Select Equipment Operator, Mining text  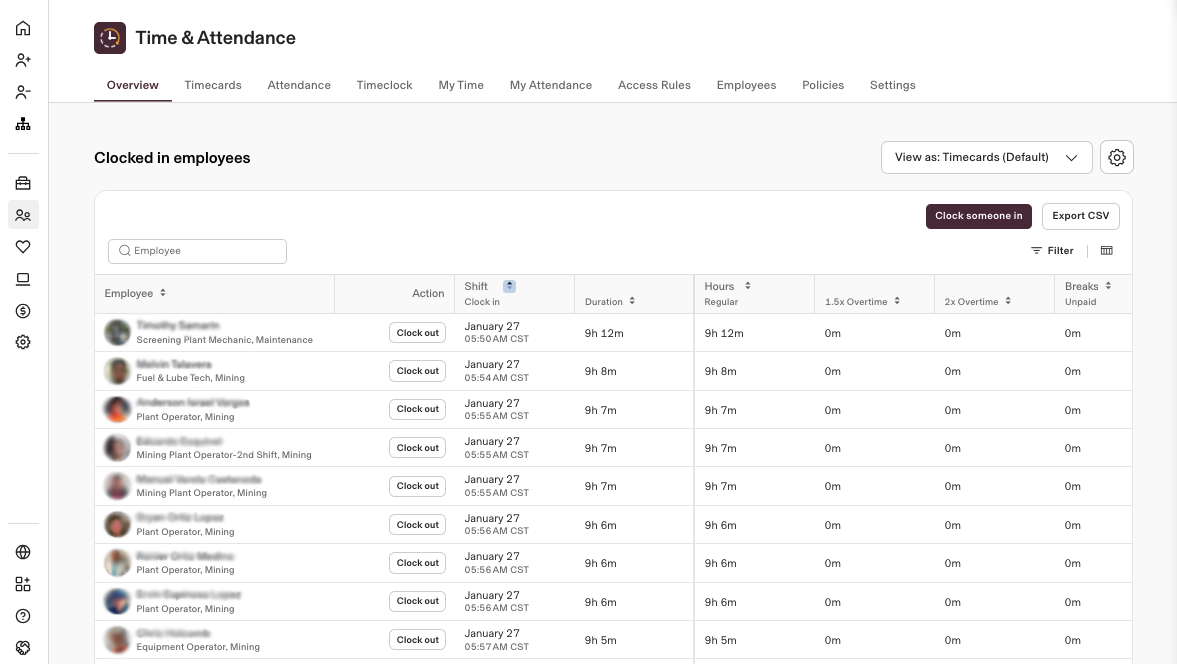(x=198, y=647)
